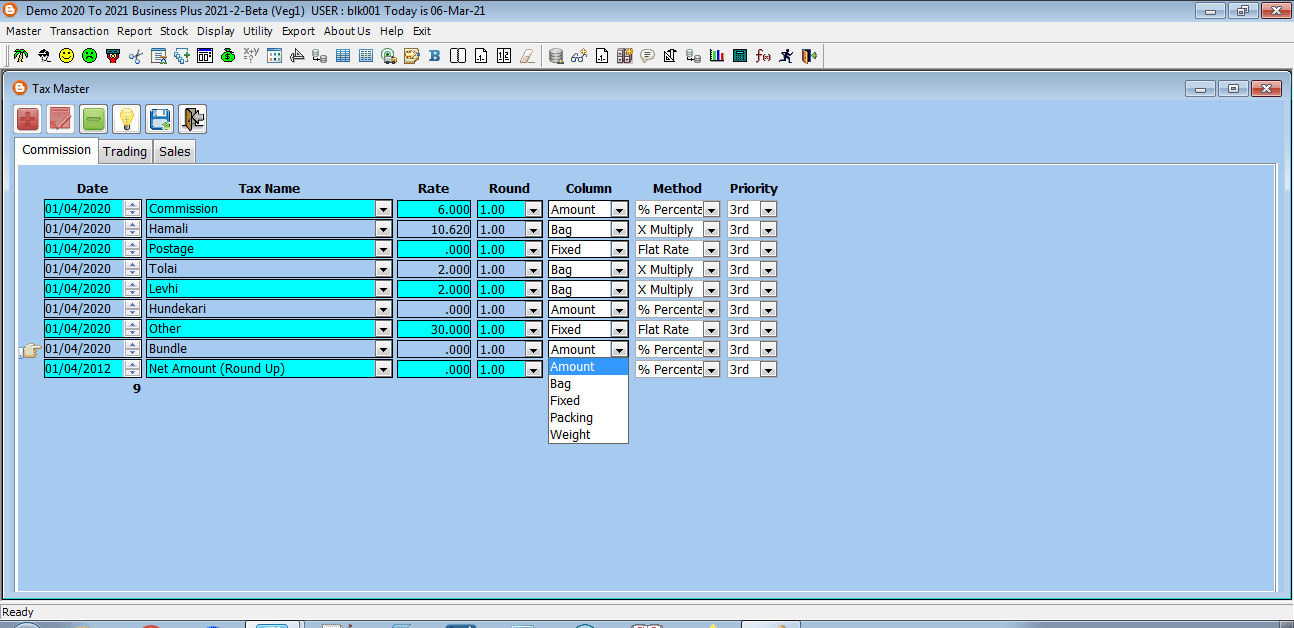Expand the Tax Name dropdown for Commission
The height and width of the screenshot is (628, 1294).
click(383, 209)
